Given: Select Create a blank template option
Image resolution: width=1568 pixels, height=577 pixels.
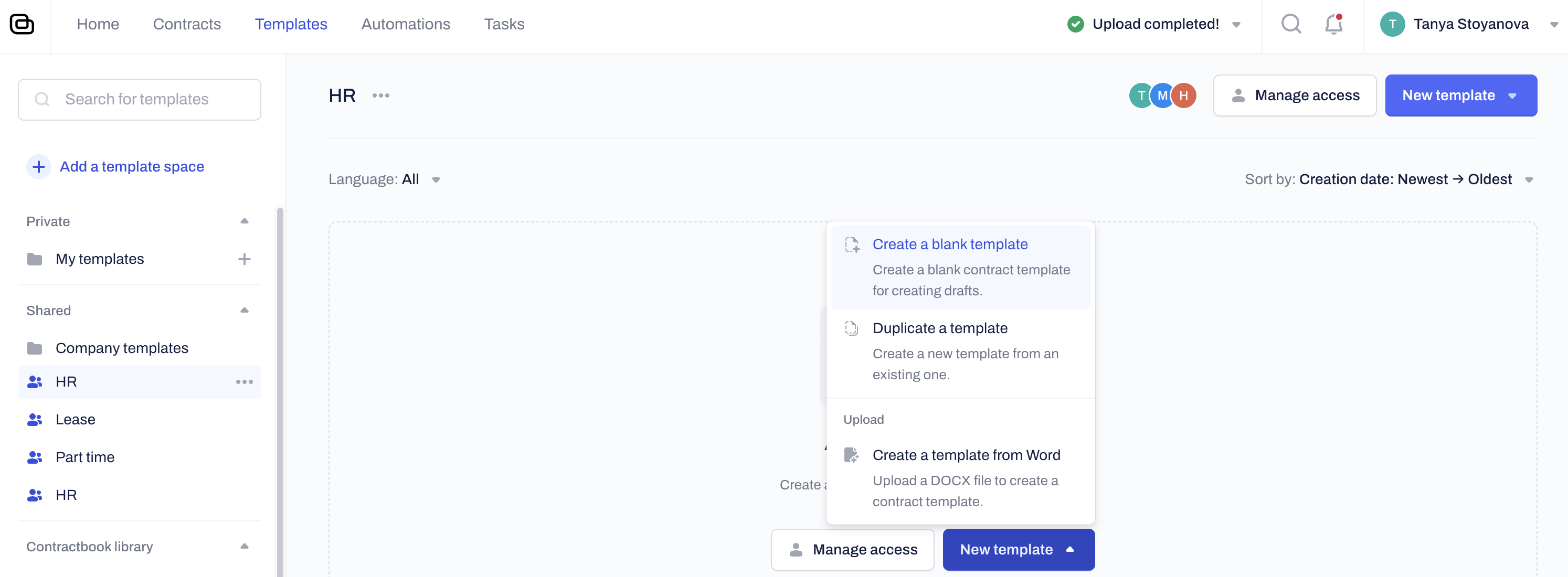Looking at the screenshot, I should tap(950, 244).
